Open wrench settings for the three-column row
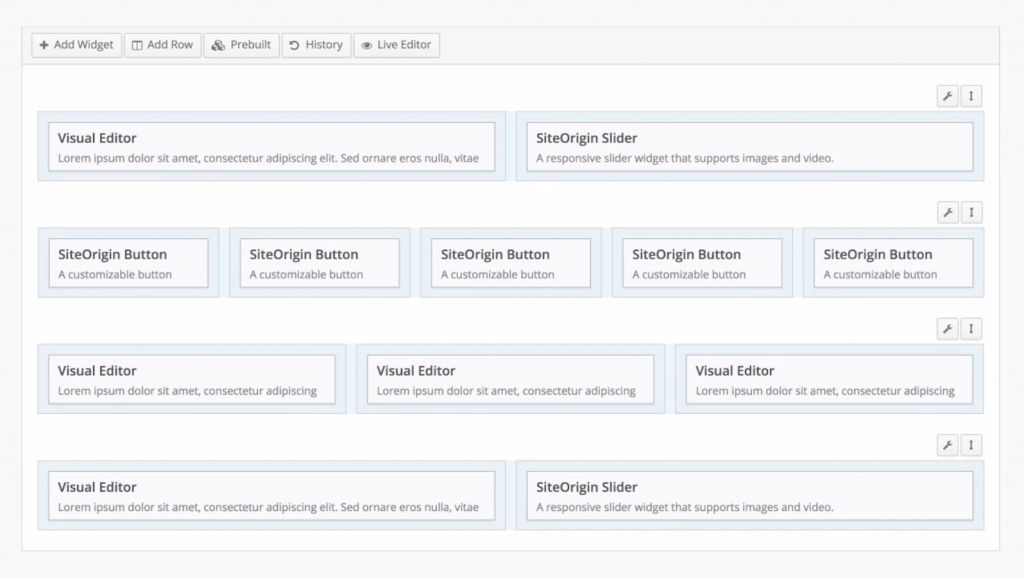 pos(947,329)
